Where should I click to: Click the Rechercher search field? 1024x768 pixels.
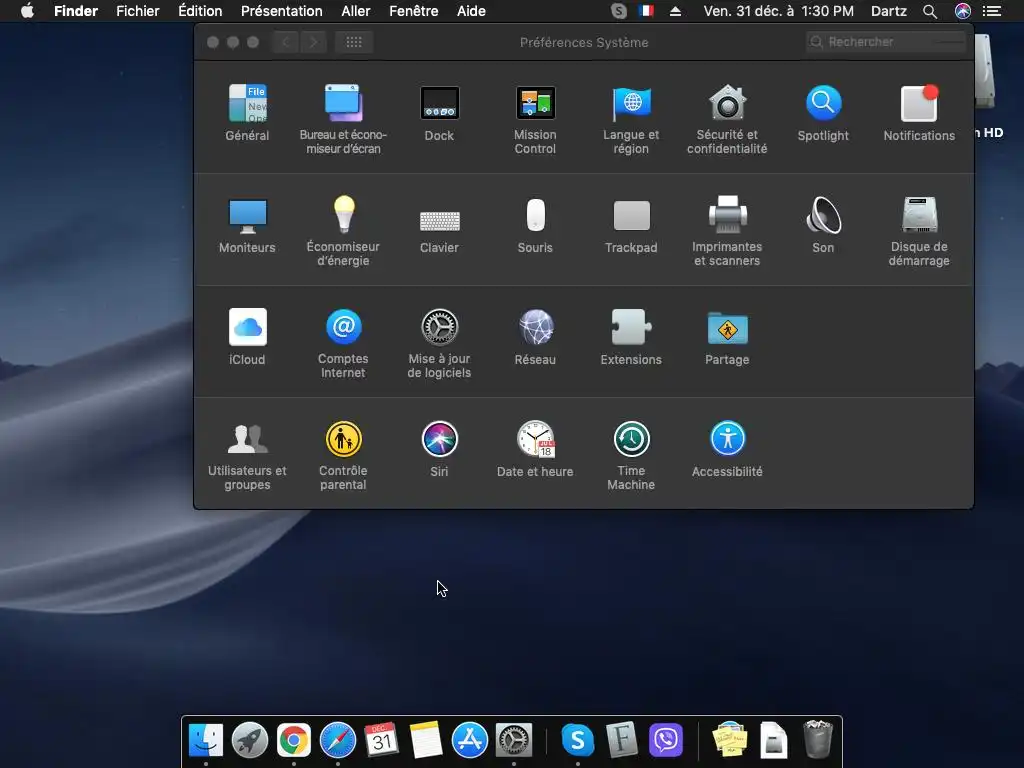pyautogui.click(x=886, y=42)
